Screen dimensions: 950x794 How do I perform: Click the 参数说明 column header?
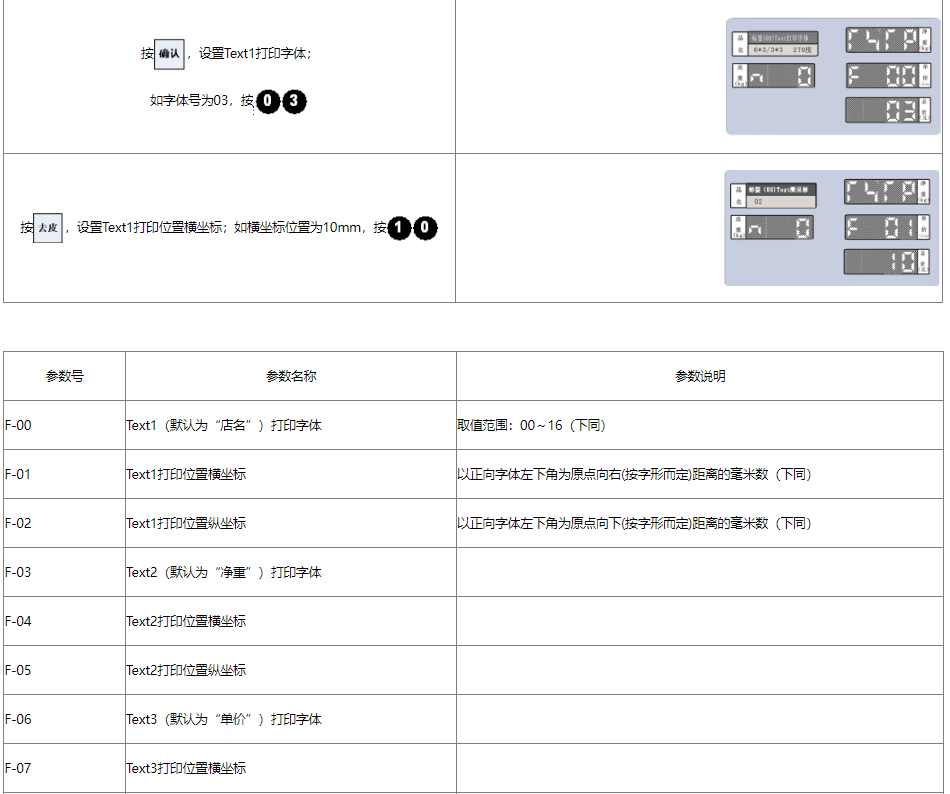pos(700,376)
